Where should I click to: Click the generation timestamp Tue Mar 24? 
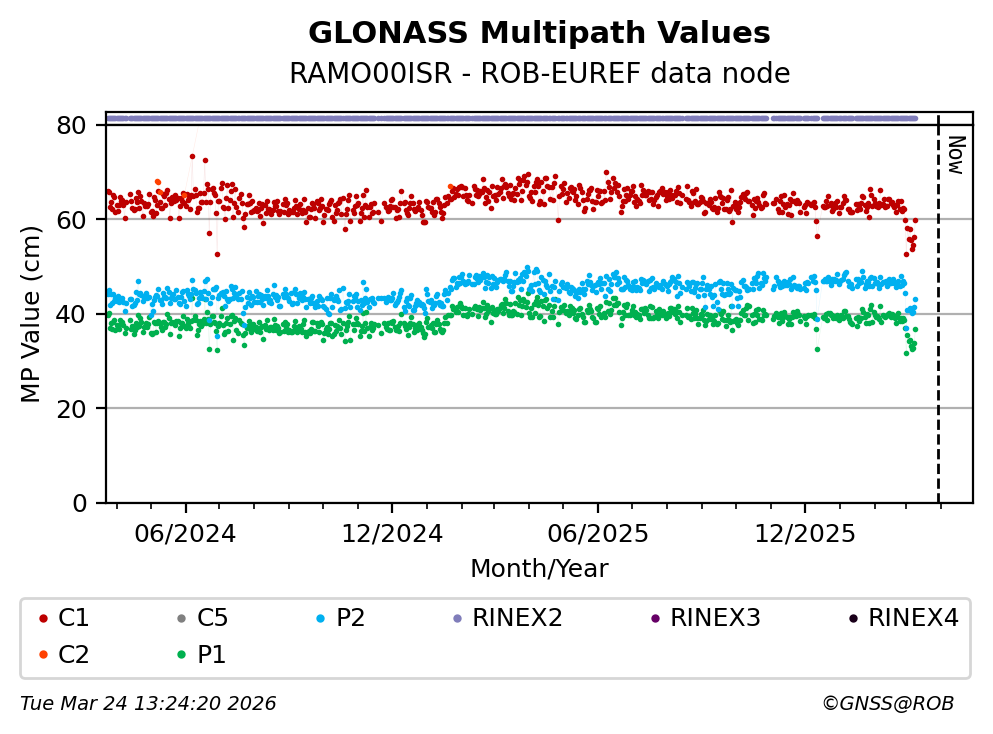pos(148,704)
